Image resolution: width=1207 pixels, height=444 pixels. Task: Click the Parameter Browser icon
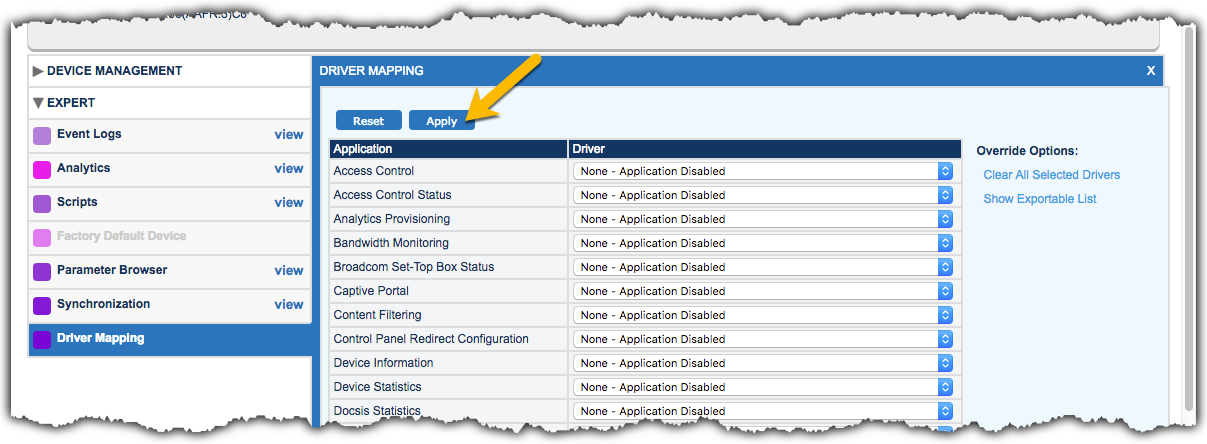pos(42,272)
